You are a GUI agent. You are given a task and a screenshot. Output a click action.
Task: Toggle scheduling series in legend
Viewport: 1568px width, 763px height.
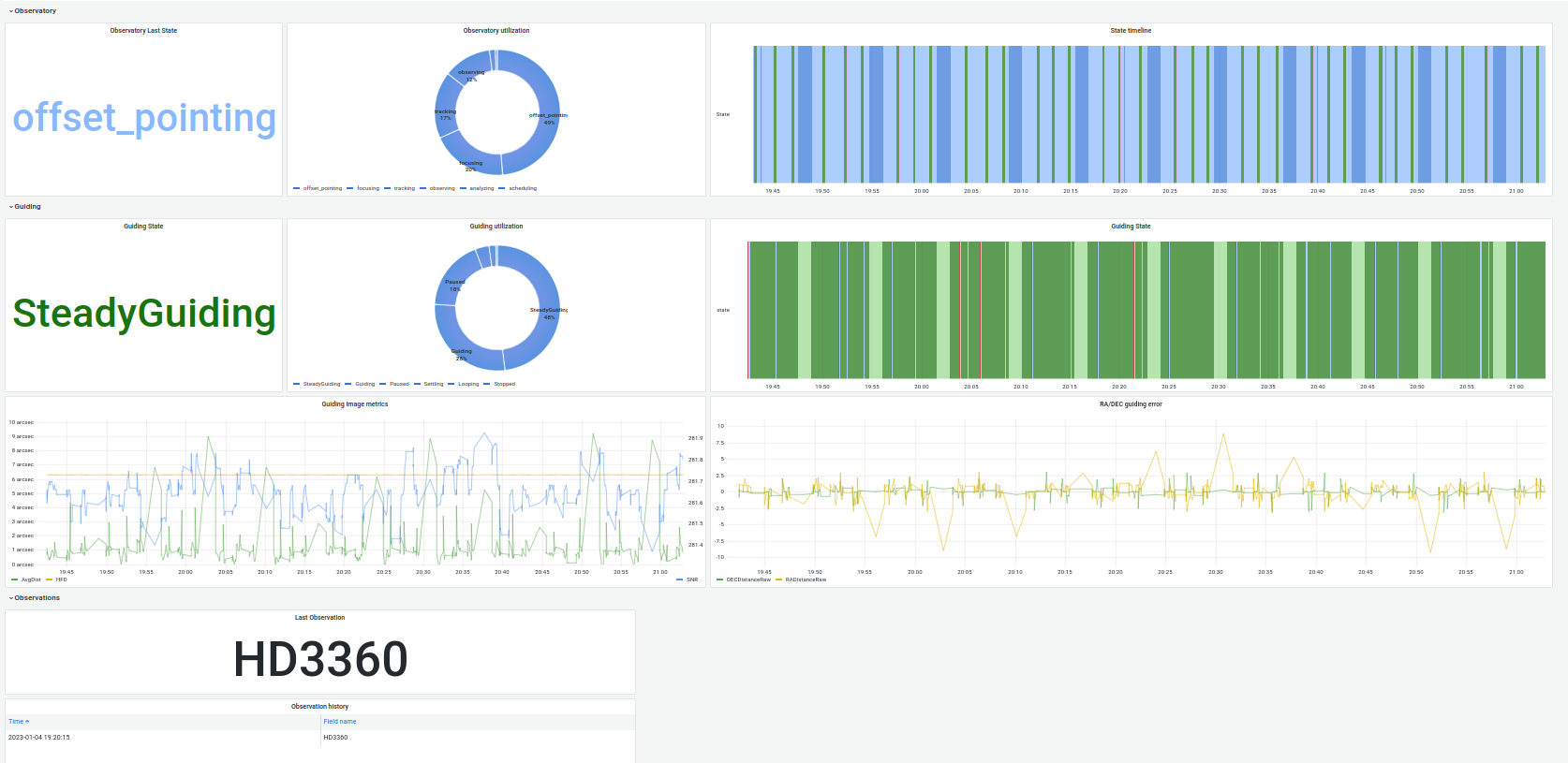click(523, 188)
